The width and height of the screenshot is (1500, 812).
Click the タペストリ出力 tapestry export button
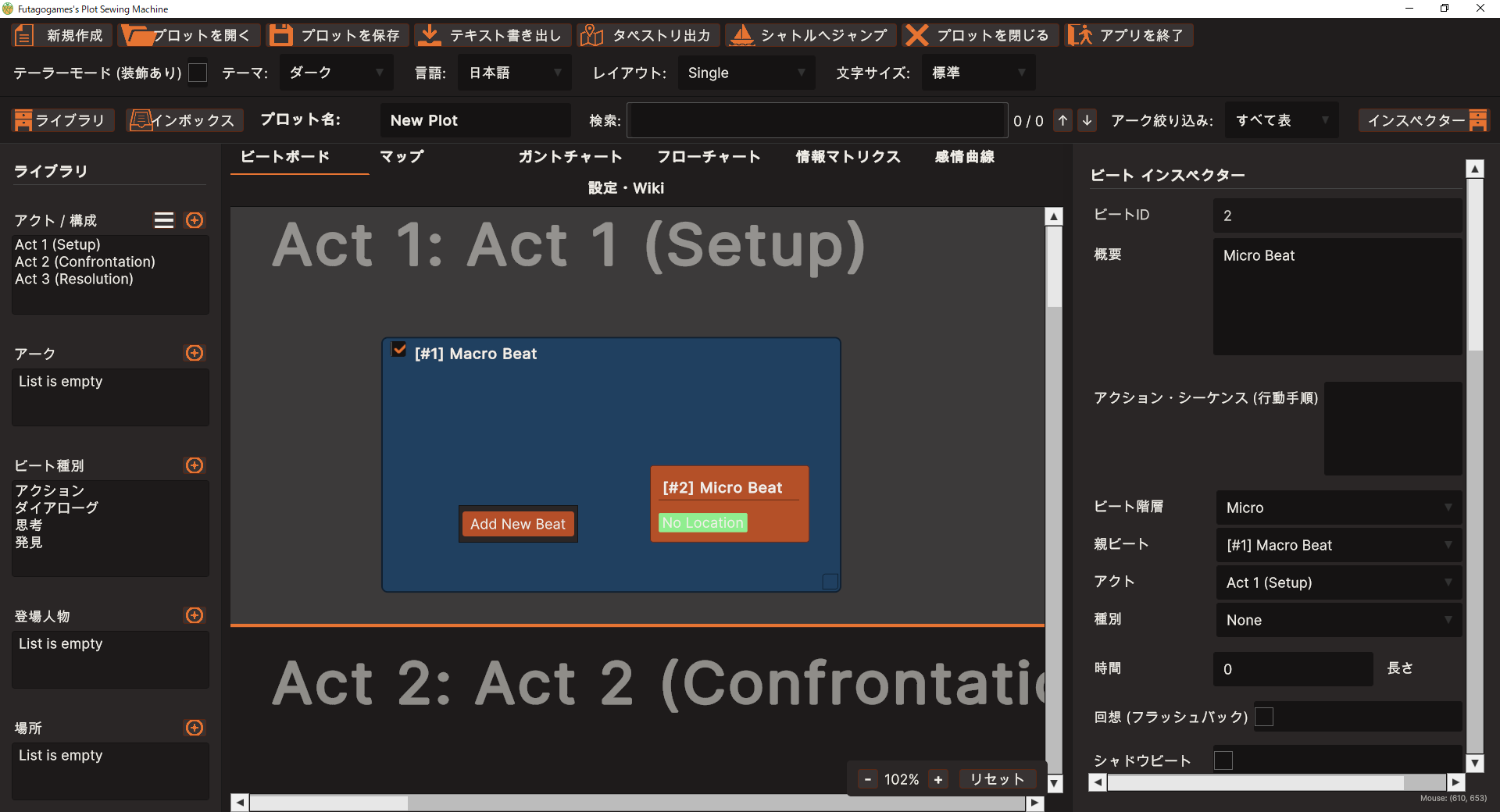tap(648, 35)
